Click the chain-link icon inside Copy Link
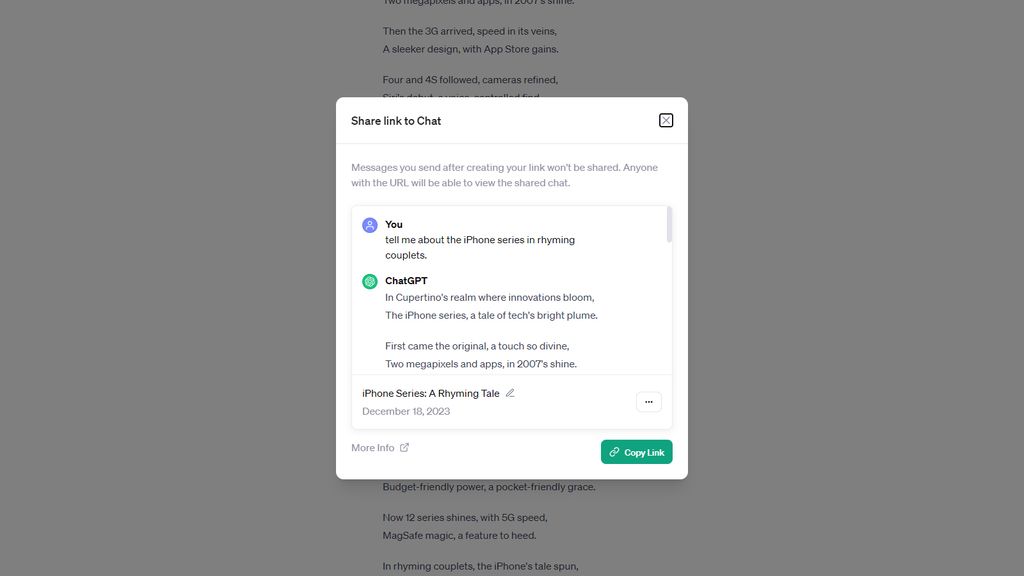Viewport: 1024px width, 576px height. (x=613, y=452)
